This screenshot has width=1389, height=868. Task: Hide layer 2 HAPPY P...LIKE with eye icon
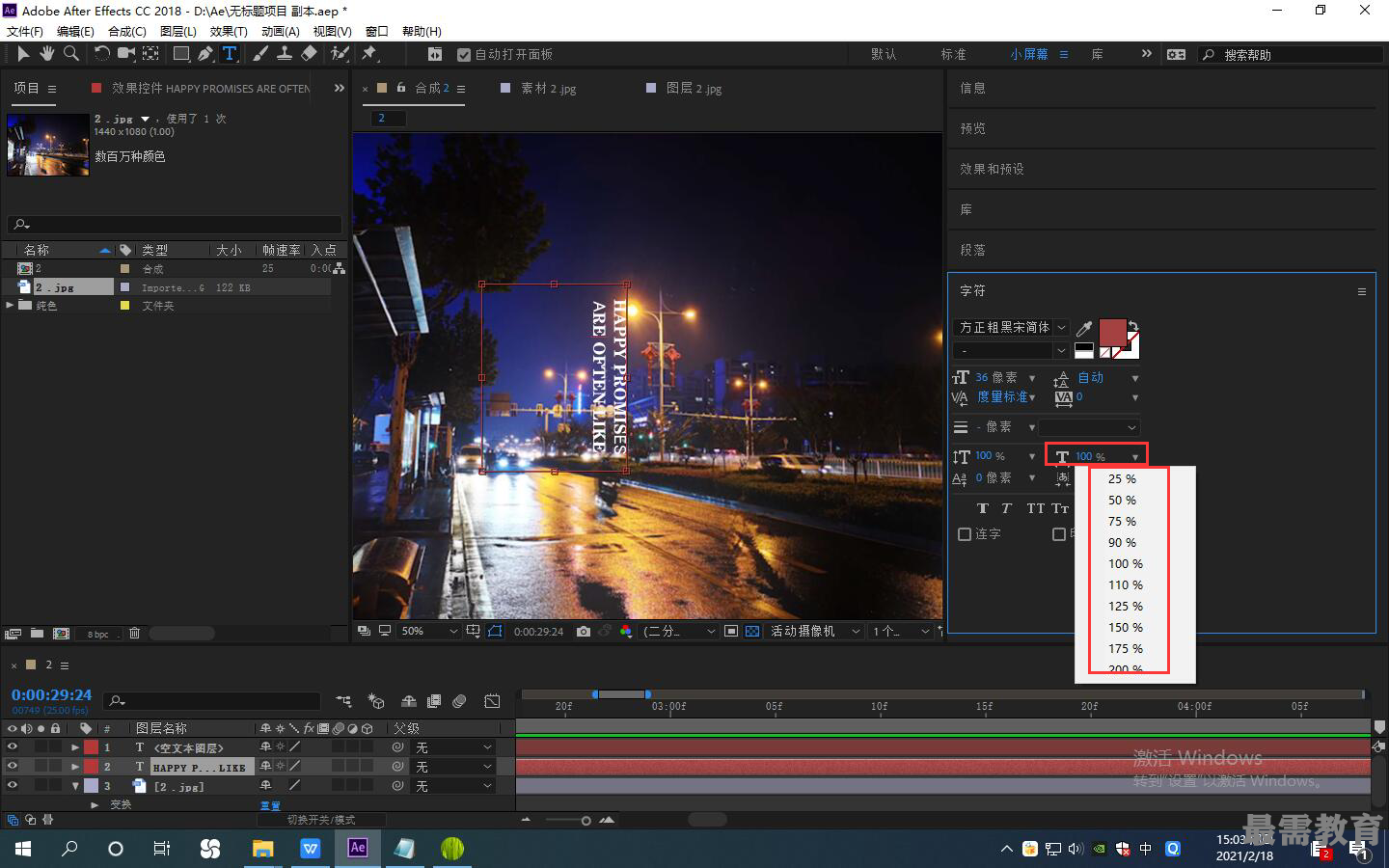click(x=13, y=767)
